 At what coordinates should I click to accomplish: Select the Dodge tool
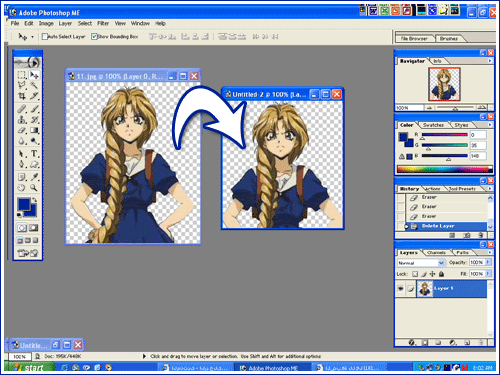click(34, 141)
